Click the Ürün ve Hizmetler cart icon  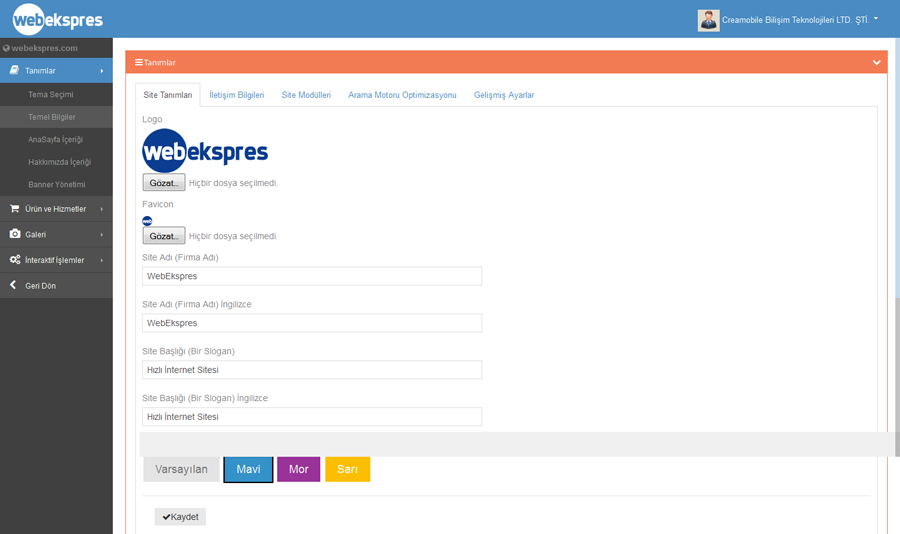pyautogui.click(x=14, y=209)
